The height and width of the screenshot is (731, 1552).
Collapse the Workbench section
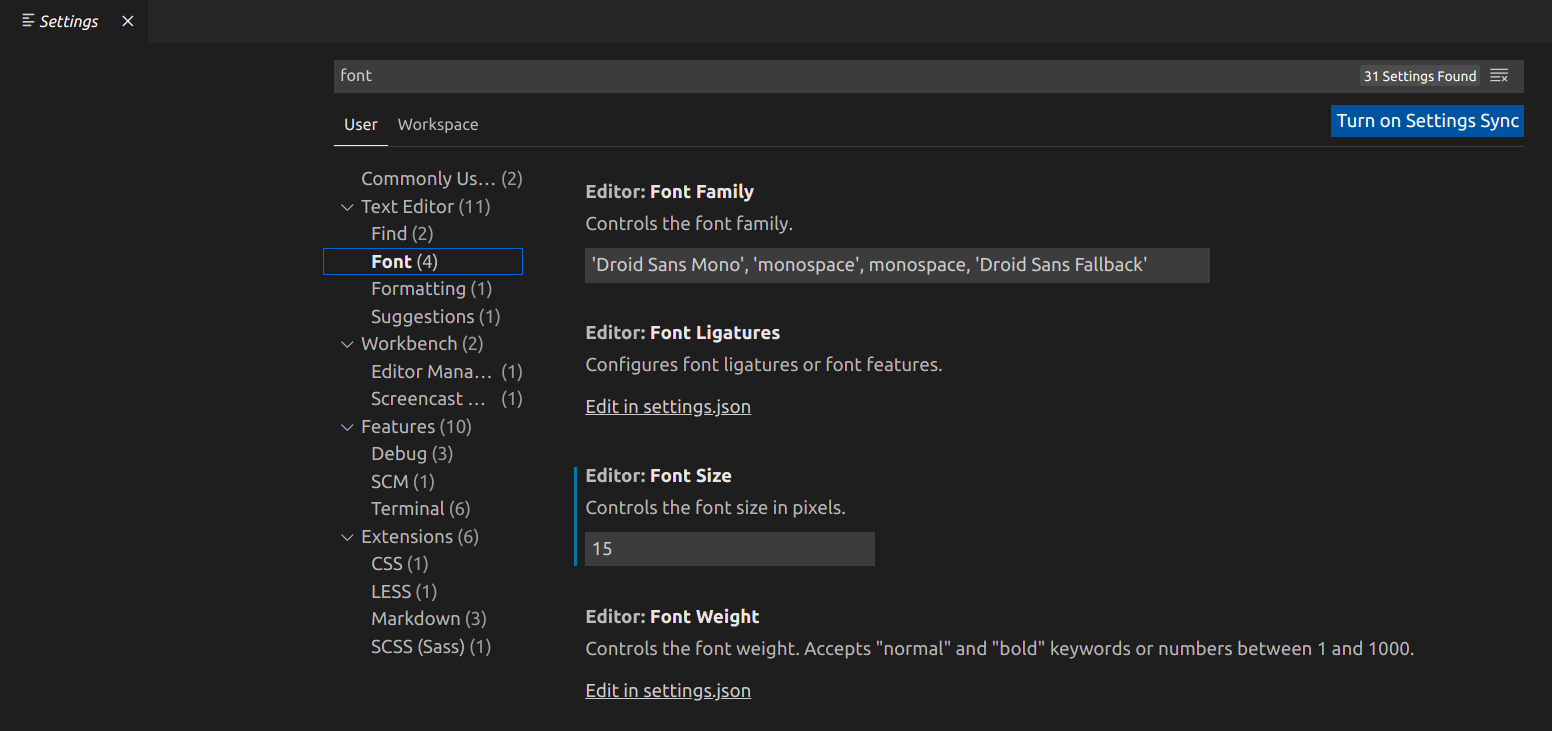pyautogui.click(x=347, y=343)
